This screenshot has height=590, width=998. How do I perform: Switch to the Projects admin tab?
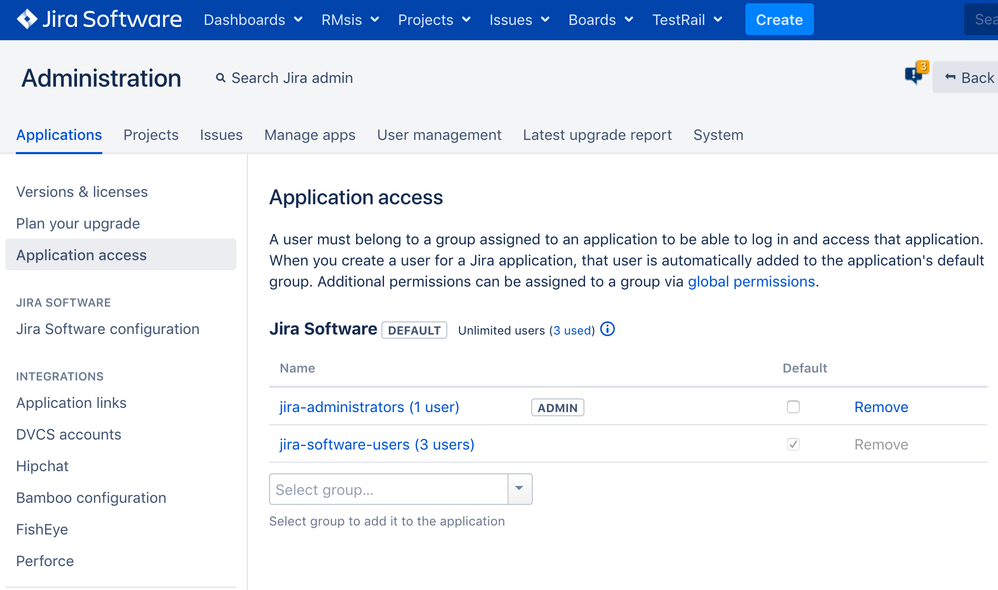[x=151, y=135]
